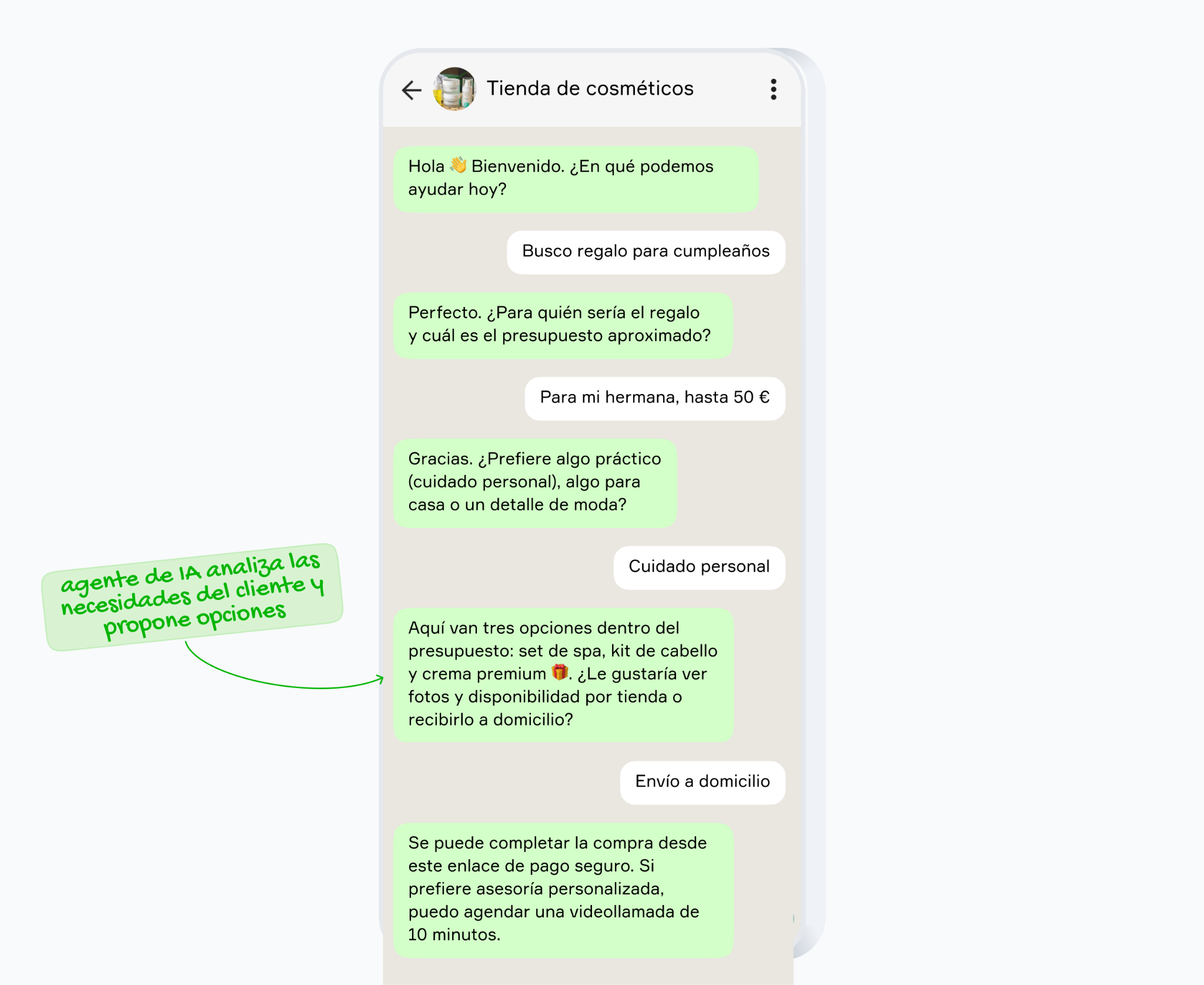Image resolution: width=1204 pixels, height=985 pixels.
Task: Select the 'Para mi hermana, hasta 50 €' message
Action: [x=654, y=398]
